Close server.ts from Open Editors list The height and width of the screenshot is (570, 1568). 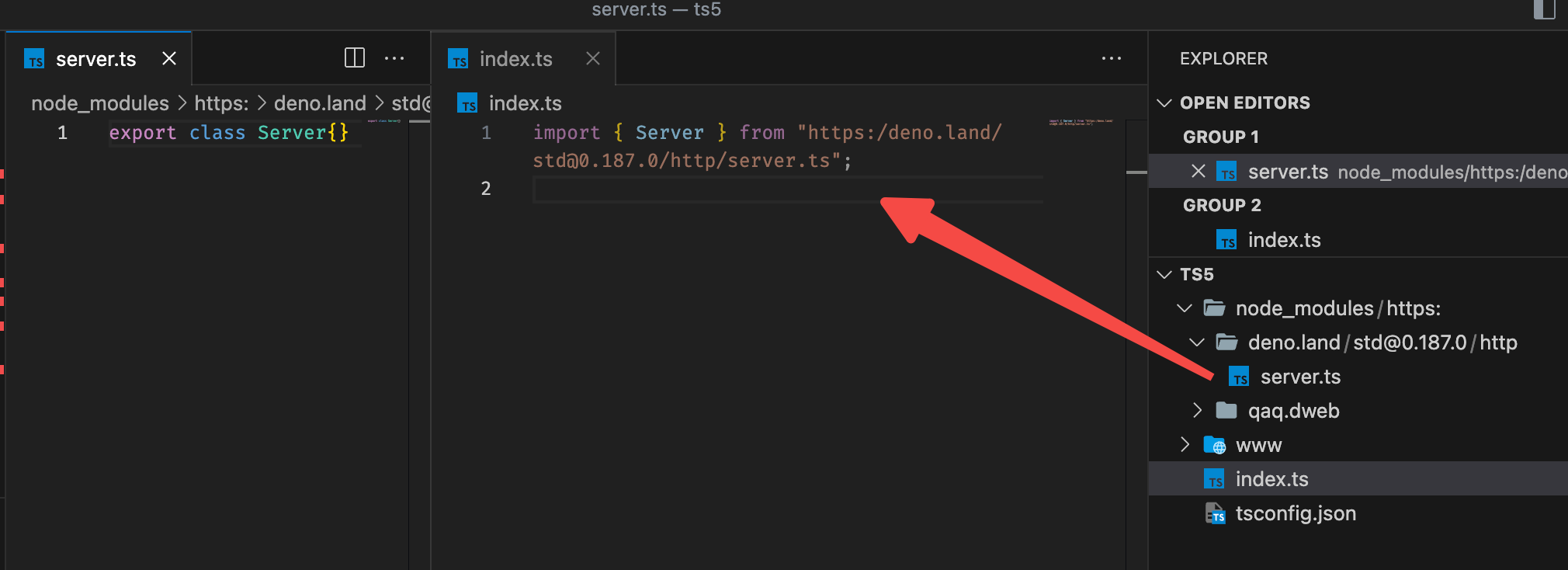[1198, 171]
